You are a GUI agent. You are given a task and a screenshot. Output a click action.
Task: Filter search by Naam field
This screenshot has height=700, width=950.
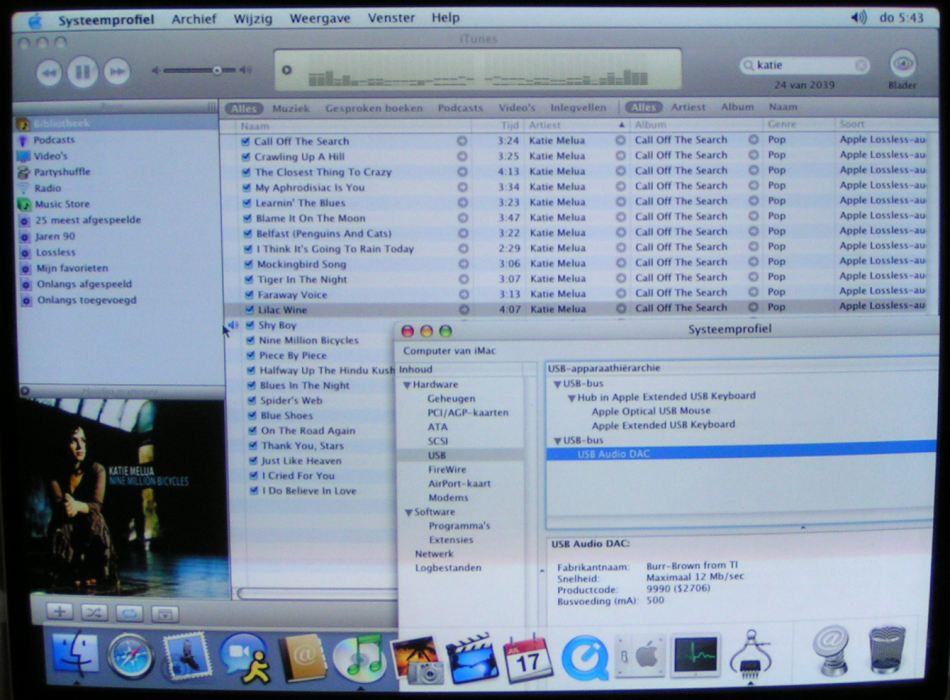[x=783, y=107]
